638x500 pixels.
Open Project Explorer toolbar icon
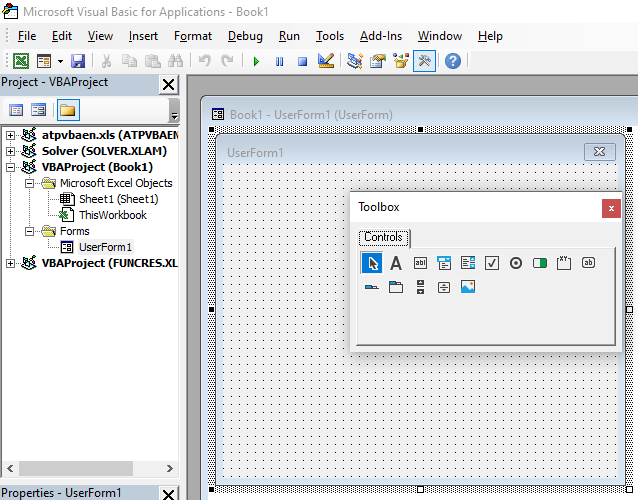click(355, 61)
